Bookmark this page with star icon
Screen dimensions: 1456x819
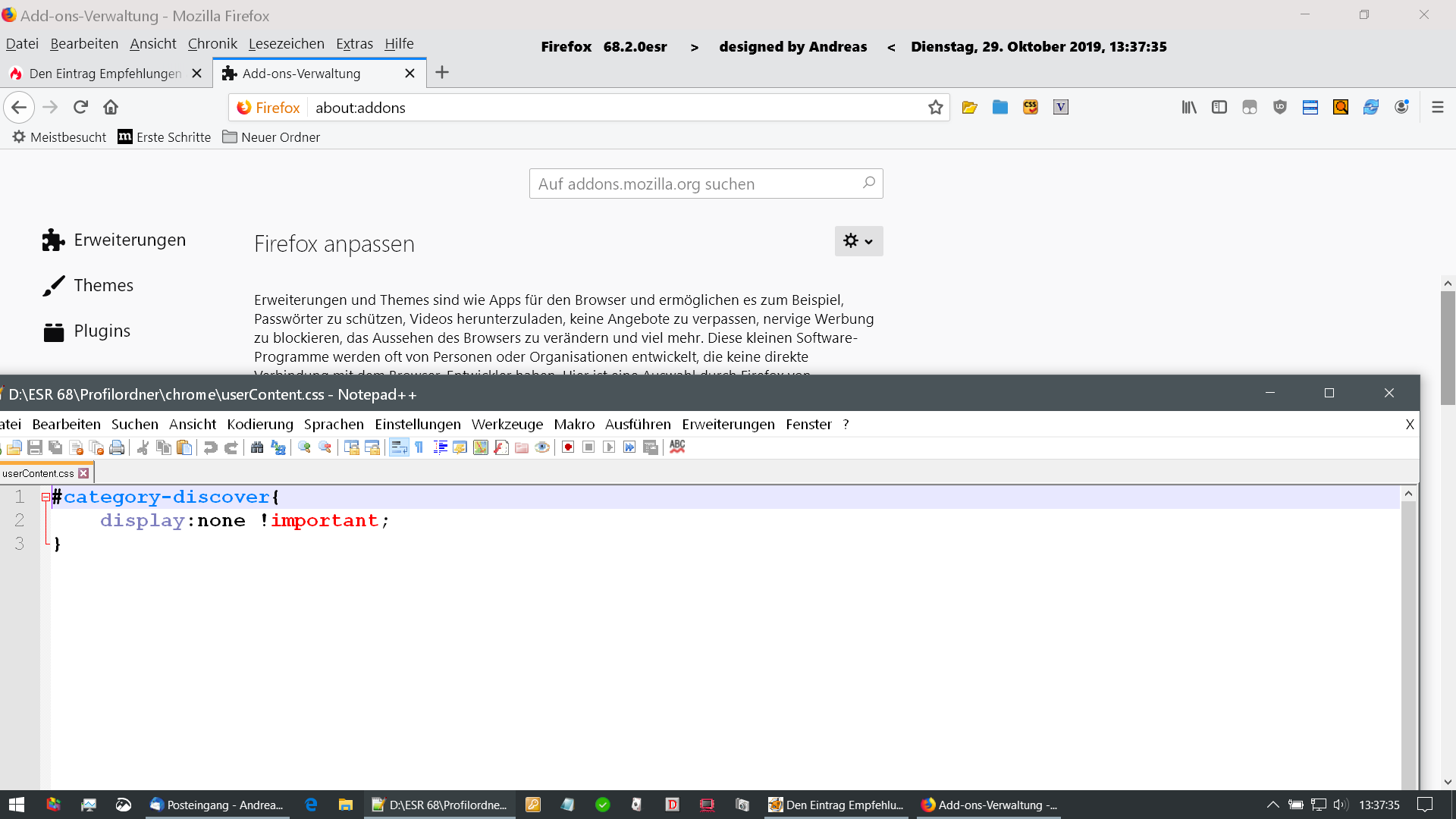[935, 108]
